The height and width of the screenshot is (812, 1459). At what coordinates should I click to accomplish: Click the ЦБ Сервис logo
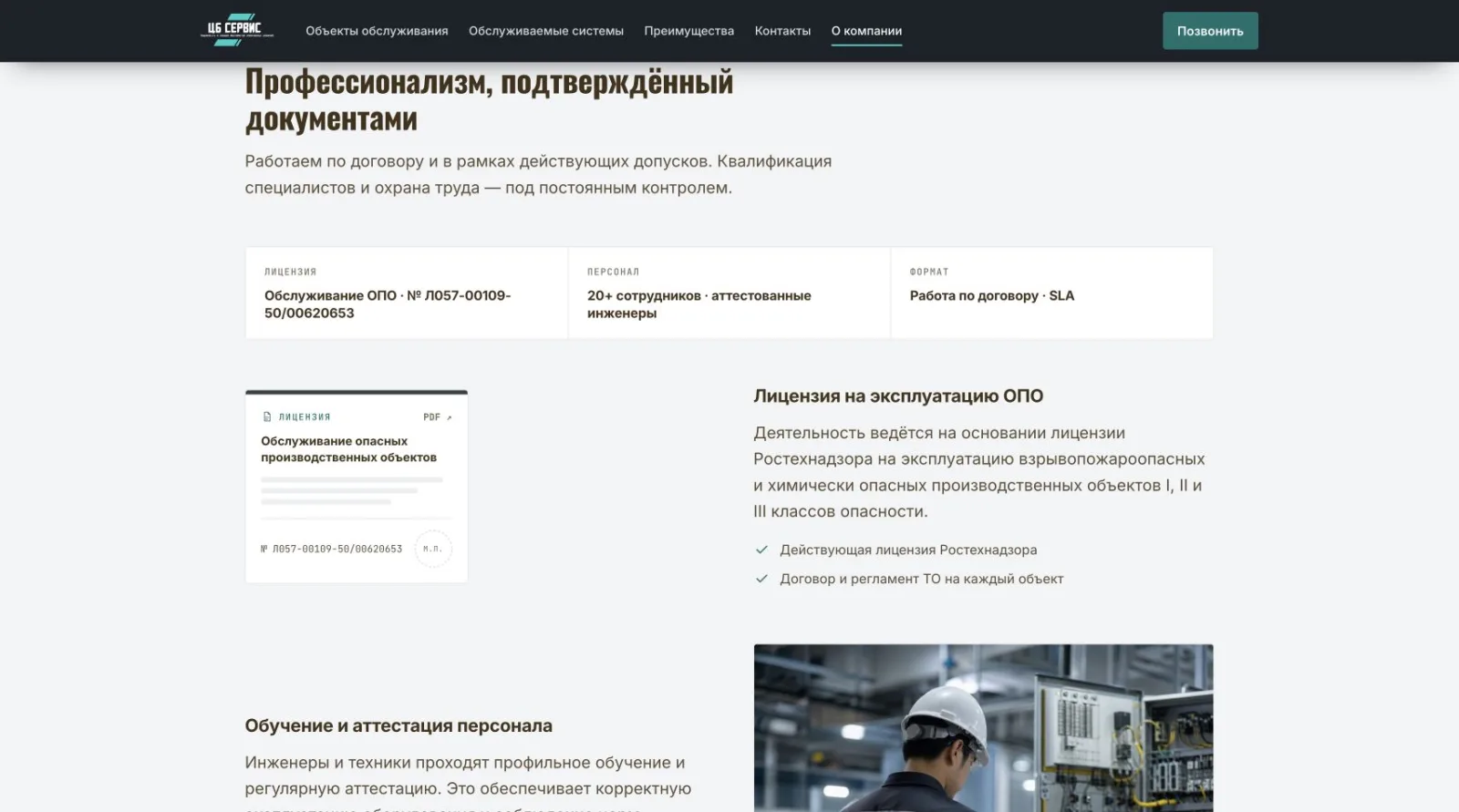point(237,30)
